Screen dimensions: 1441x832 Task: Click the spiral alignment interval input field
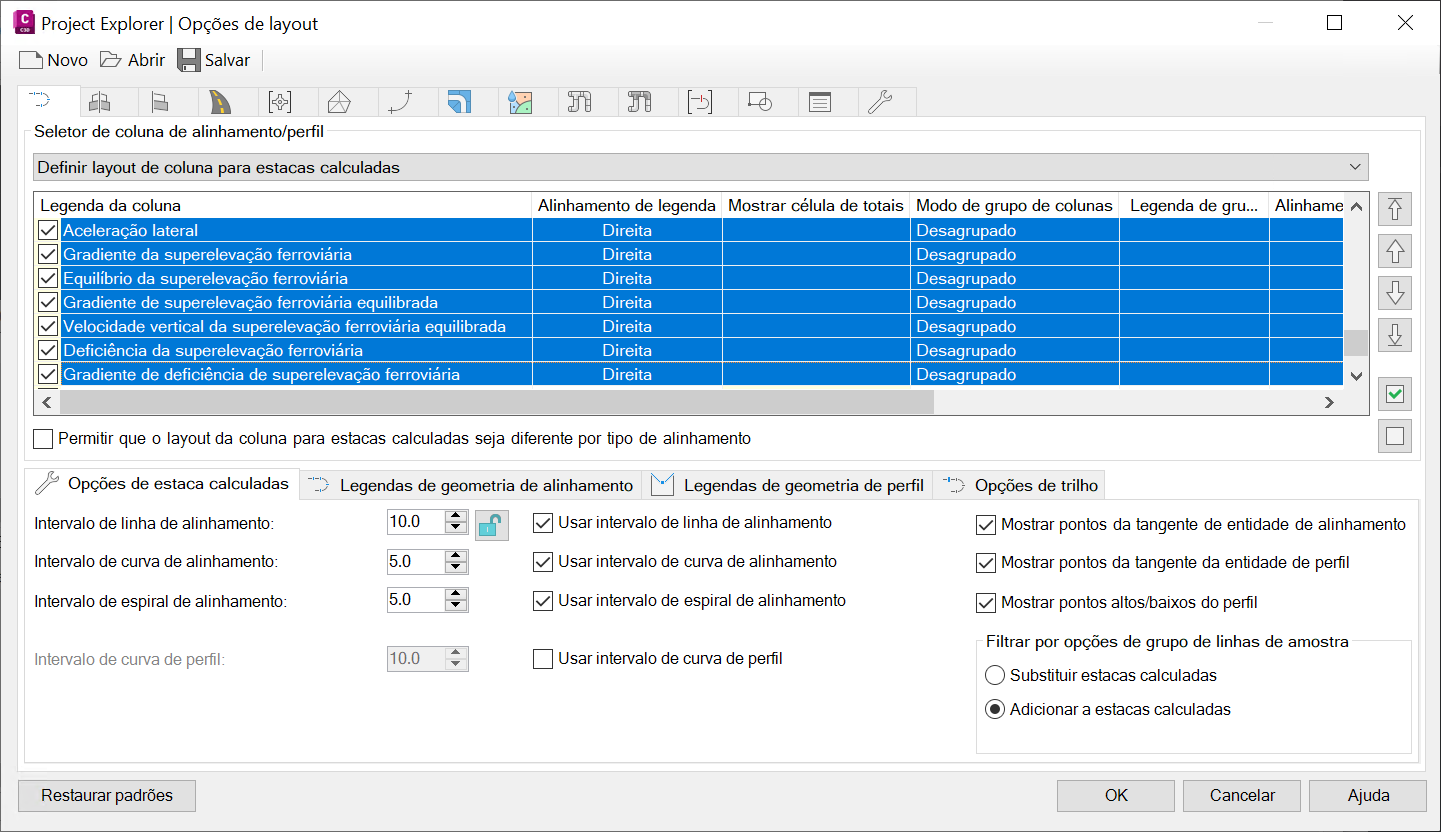tap(416, 601)
